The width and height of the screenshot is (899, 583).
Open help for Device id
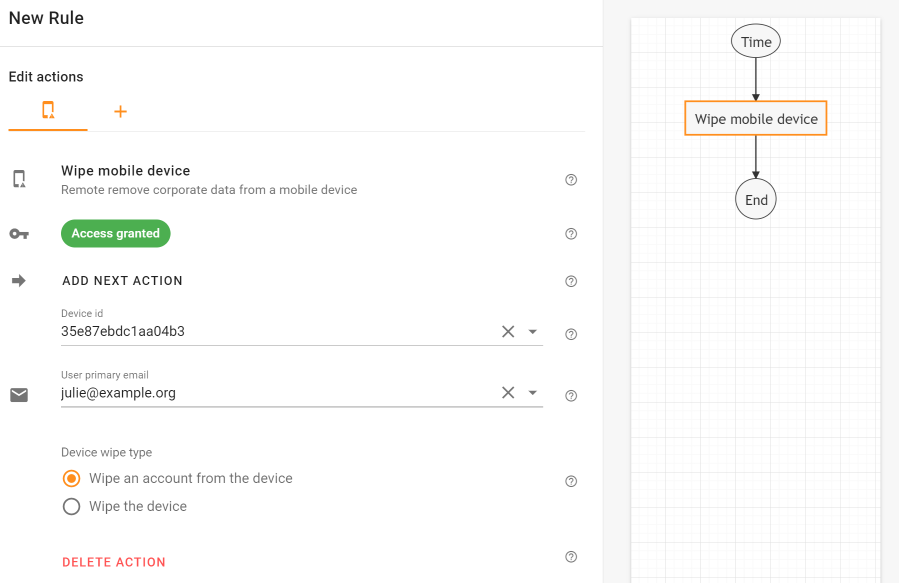pos(571,334)
